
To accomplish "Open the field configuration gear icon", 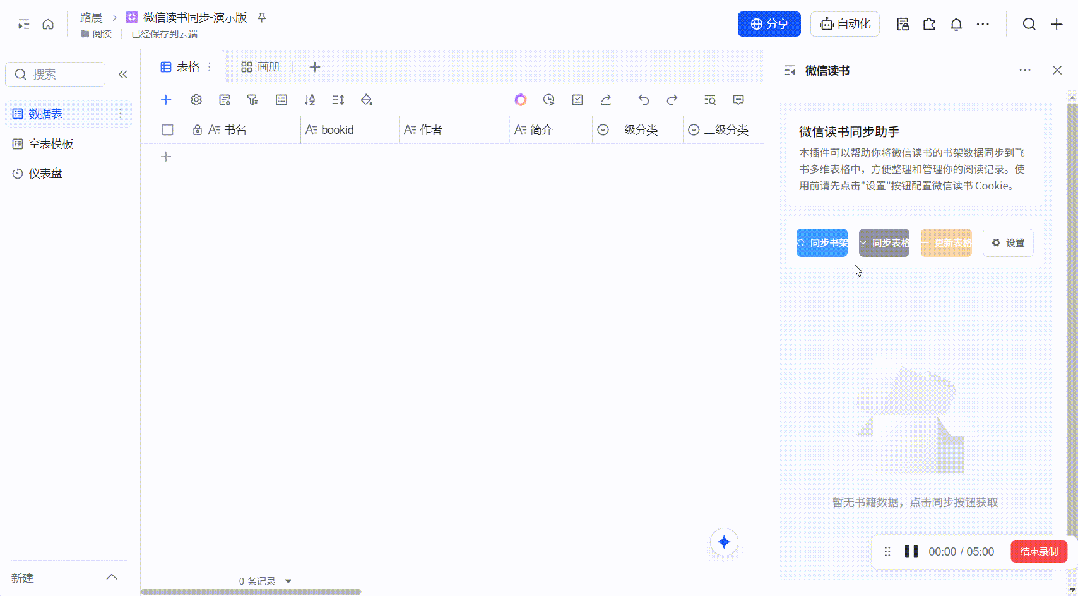I will [x=196, y=100].
